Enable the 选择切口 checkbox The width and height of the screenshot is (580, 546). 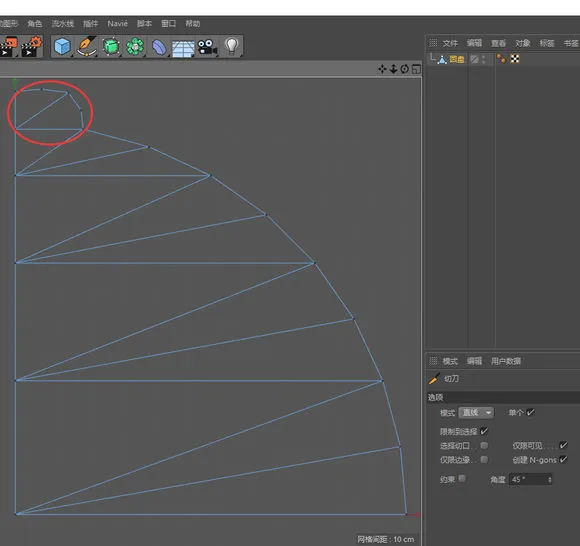click(484, 445)
